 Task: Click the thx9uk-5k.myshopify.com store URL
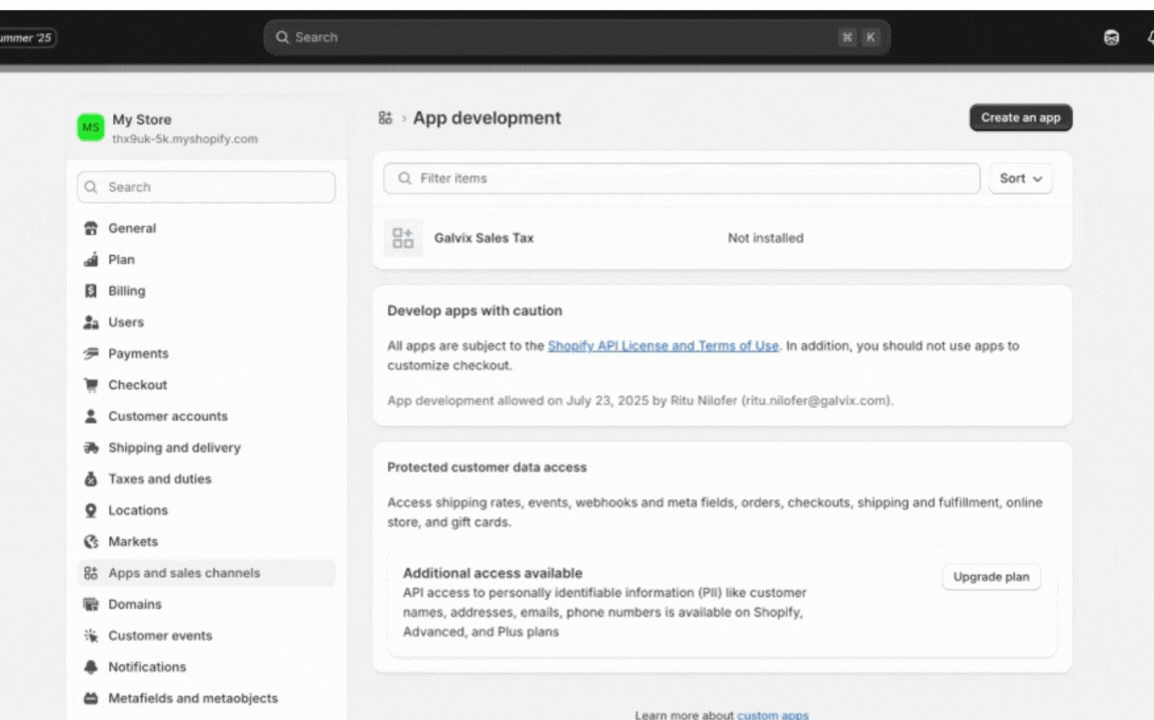(x=185, y=138)
